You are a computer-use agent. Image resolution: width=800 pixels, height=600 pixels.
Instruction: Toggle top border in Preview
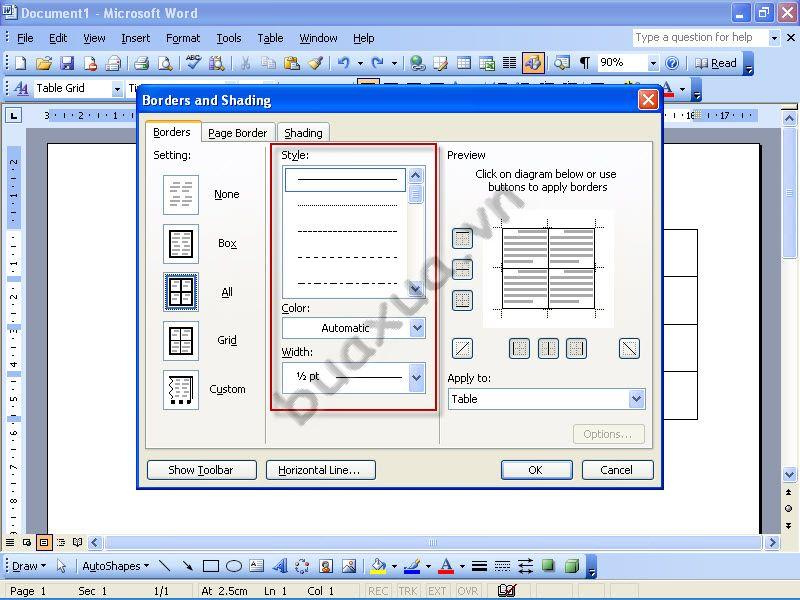462,238
